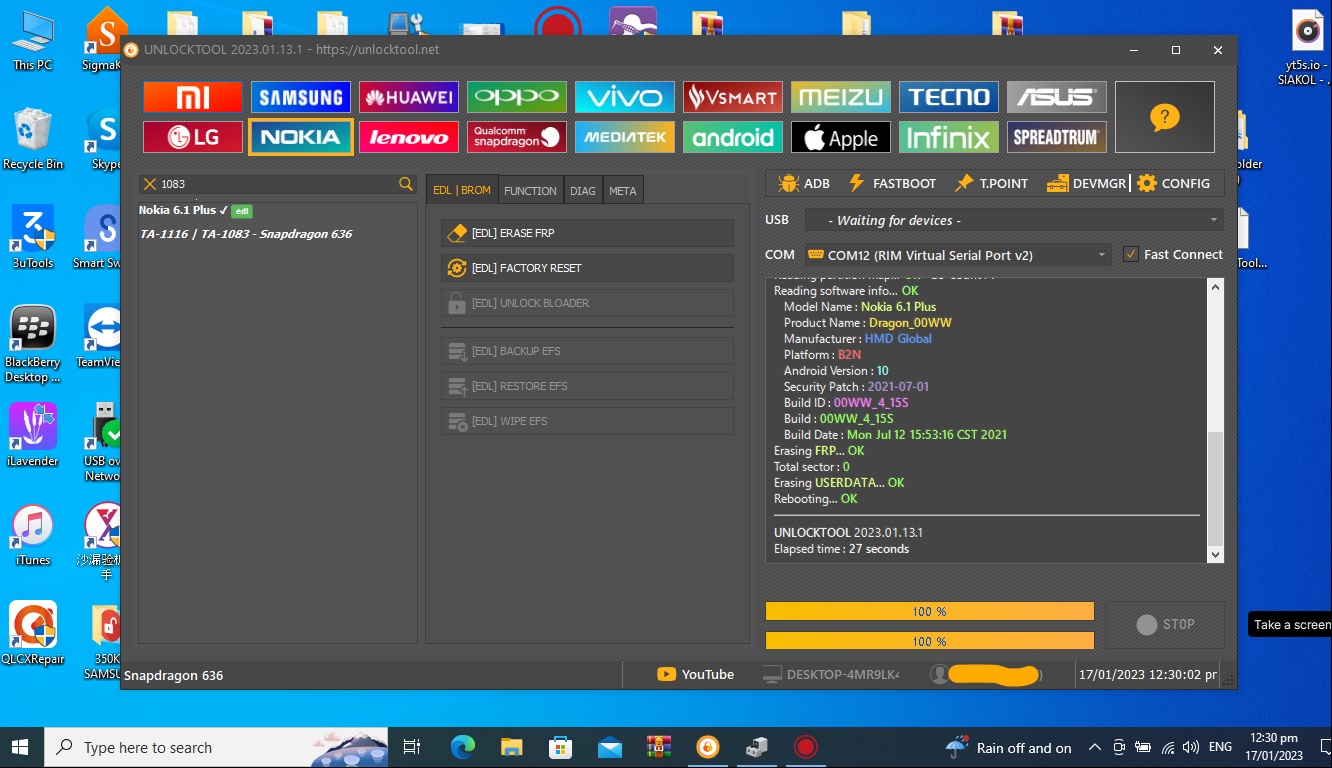This screenshot has width=1332, height=768.
Task: Click the upper 100 % progress bar
Action: point(930,611)
